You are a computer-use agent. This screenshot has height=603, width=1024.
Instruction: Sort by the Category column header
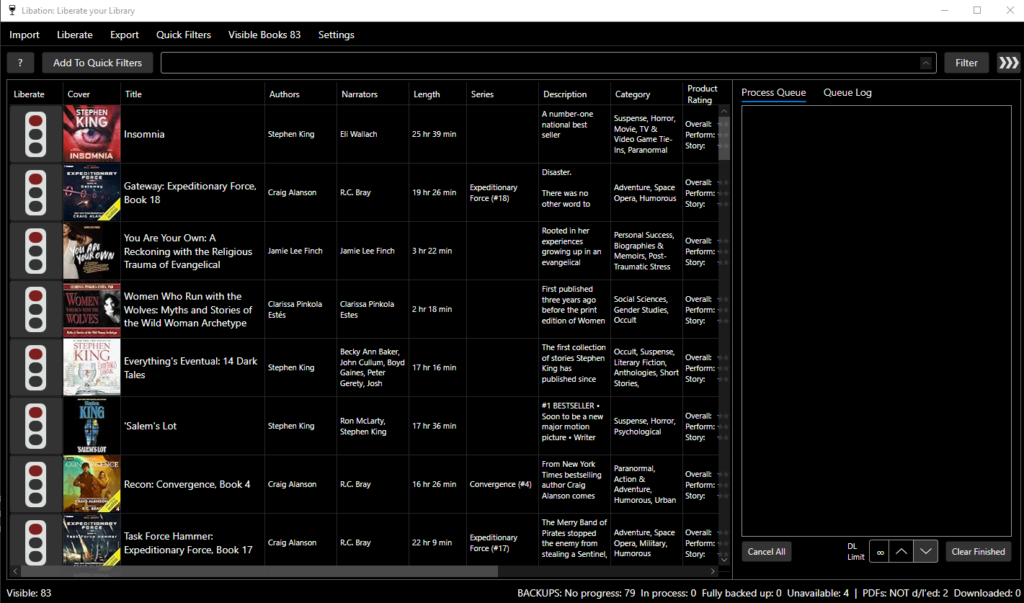646,94
